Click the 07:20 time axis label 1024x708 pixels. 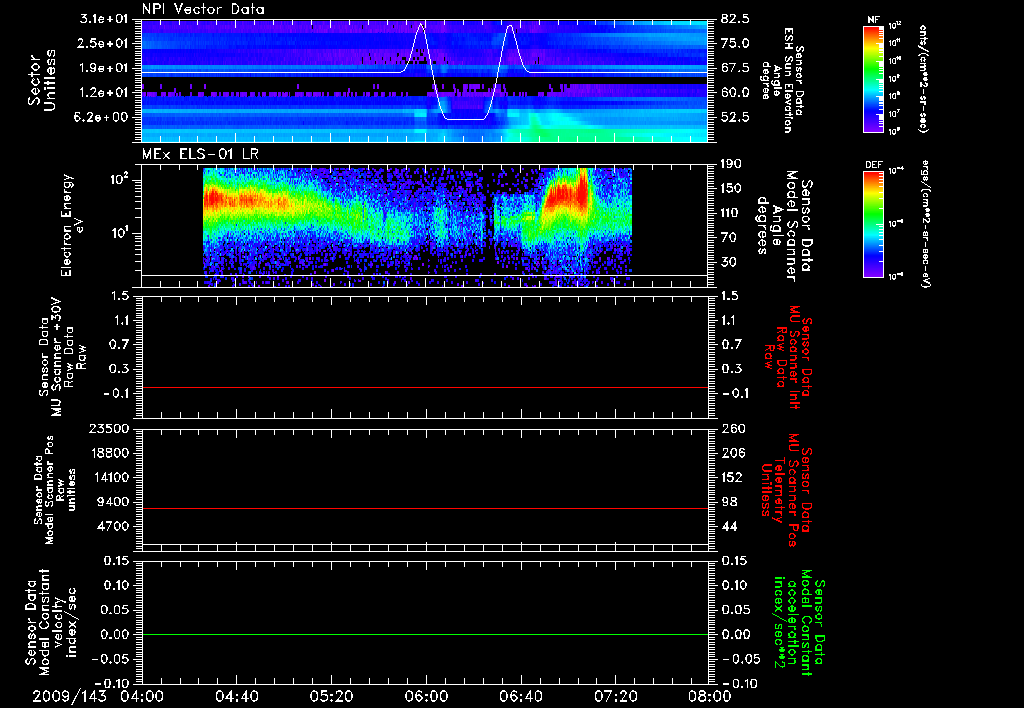(615, 696)
